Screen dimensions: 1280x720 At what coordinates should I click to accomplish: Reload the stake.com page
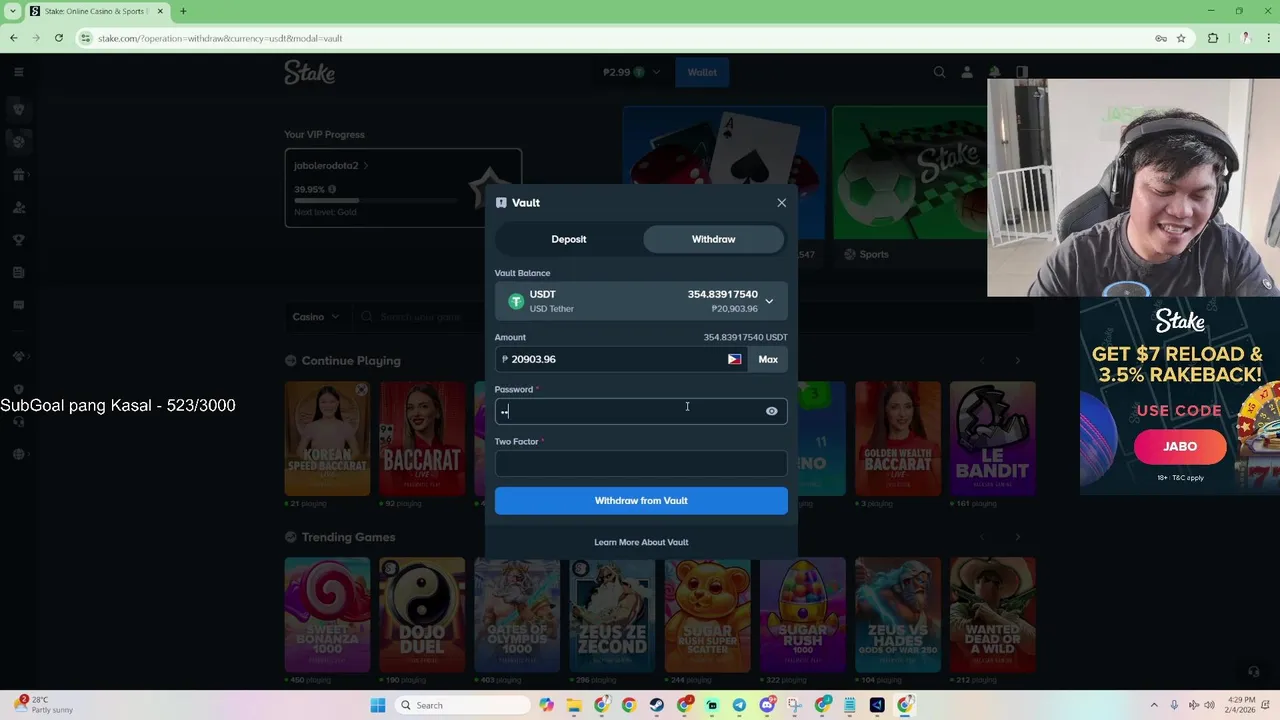[59, 38]
